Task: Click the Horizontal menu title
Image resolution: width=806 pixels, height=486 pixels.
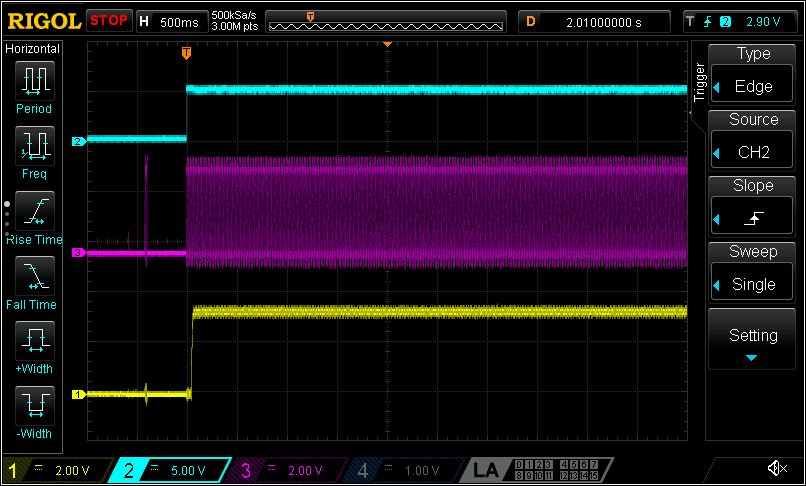Action: tap(32, 49)
